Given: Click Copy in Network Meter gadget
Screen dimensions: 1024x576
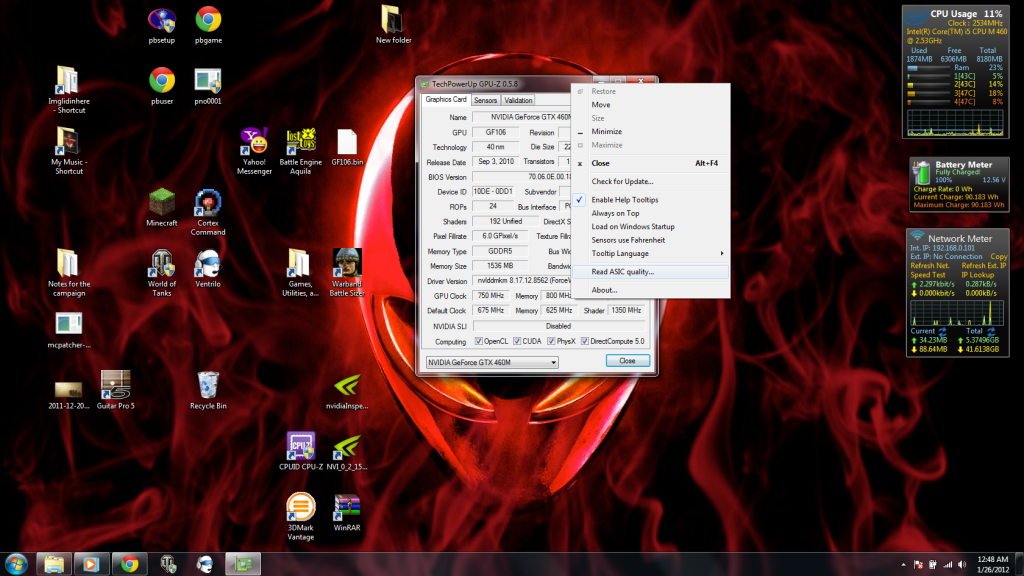Looking at the screenshot, I should pos(999,257).
